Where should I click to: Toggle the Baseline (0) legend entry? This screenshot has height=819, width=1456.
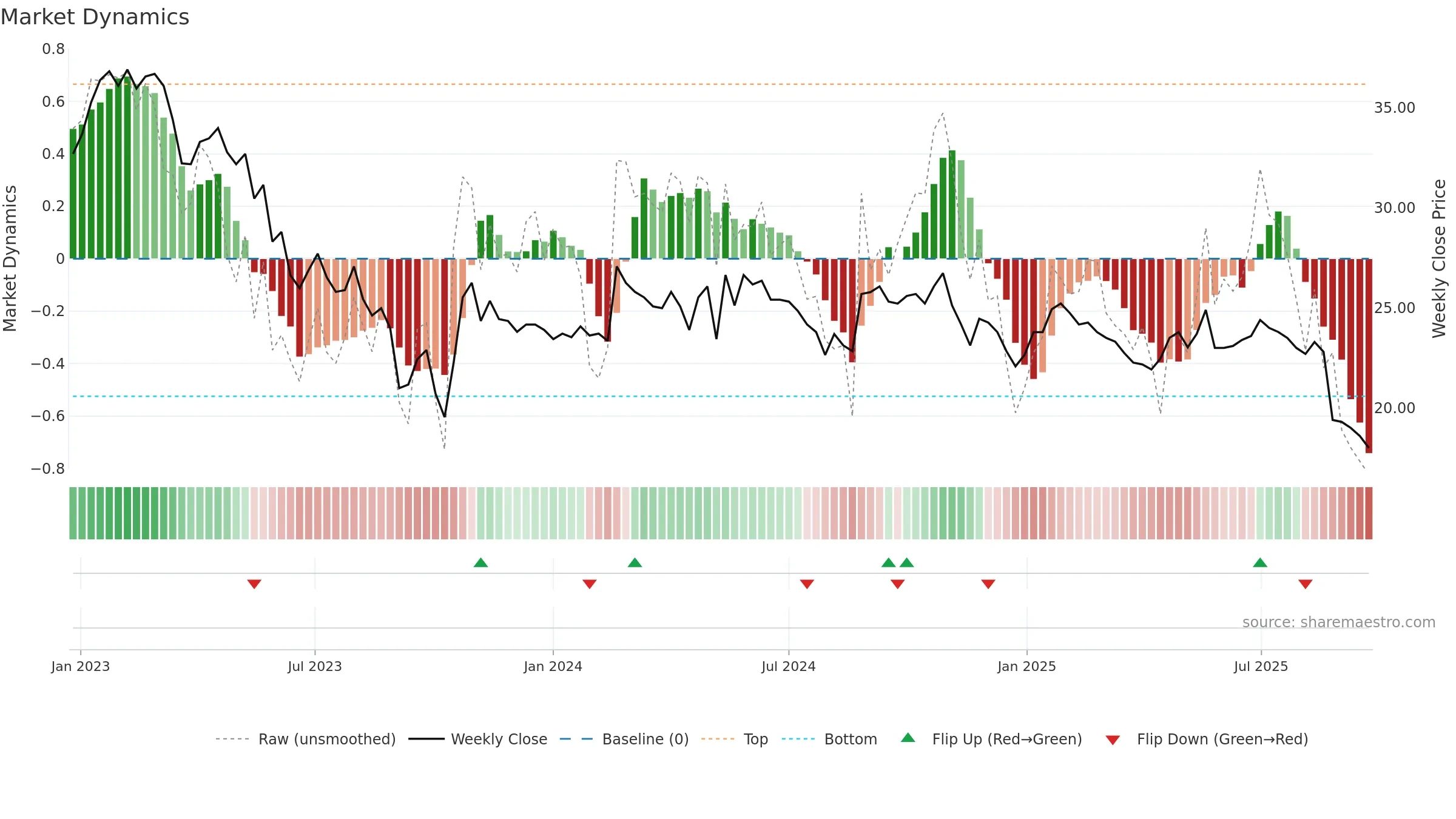[624, 739]
